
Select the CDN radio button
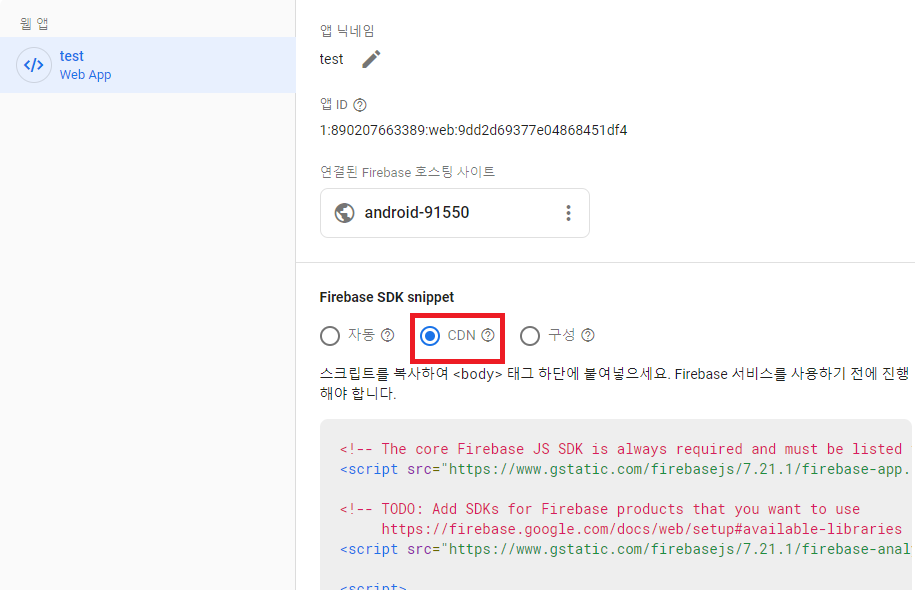[x=430, y=336]
